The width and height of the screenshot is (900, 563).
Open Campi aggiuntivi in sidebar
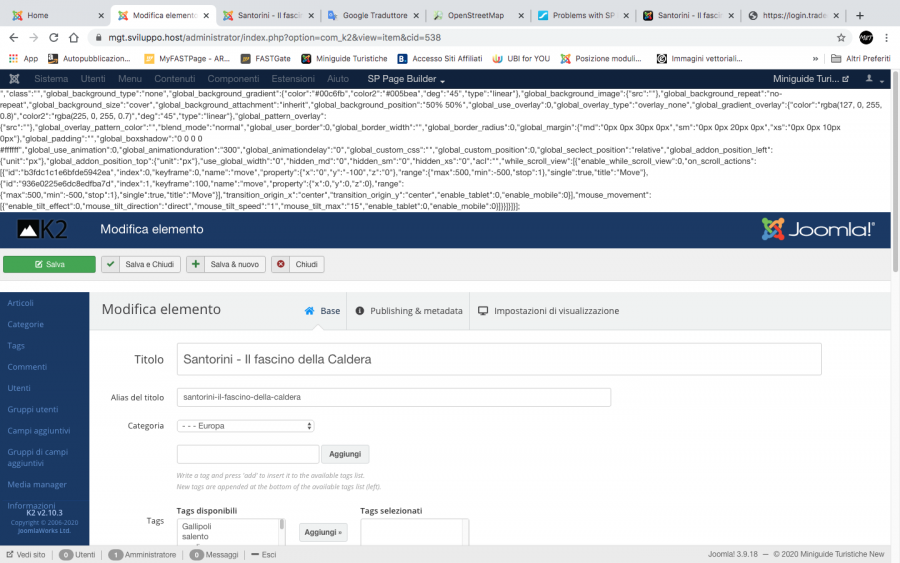38,430
